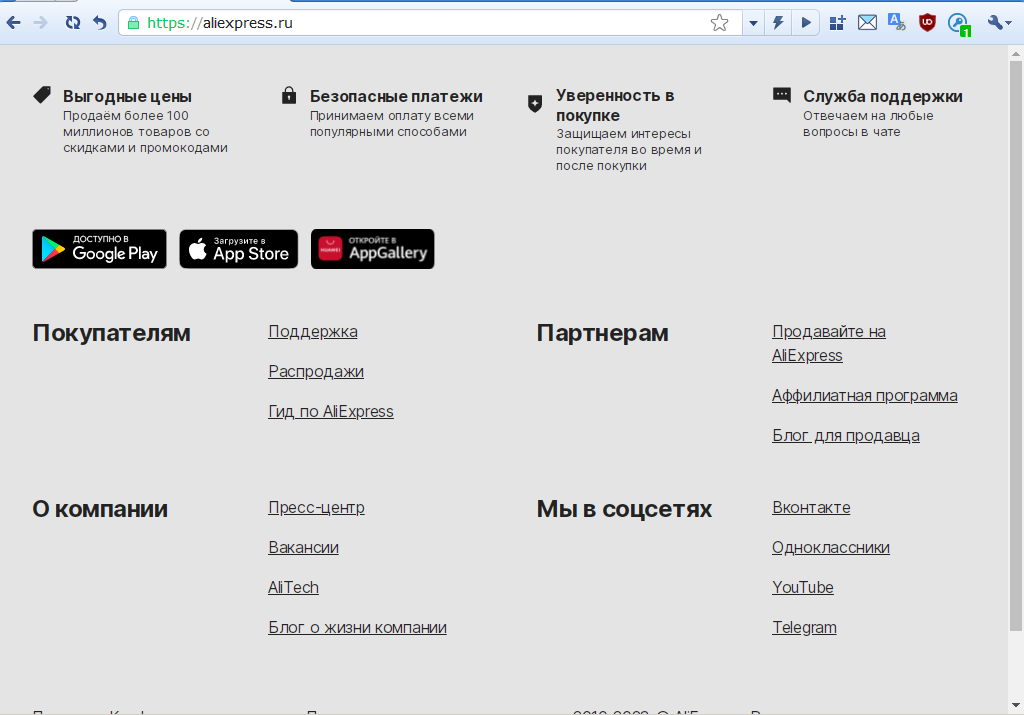Click the scrollbar down arrow

point(1016,705)
